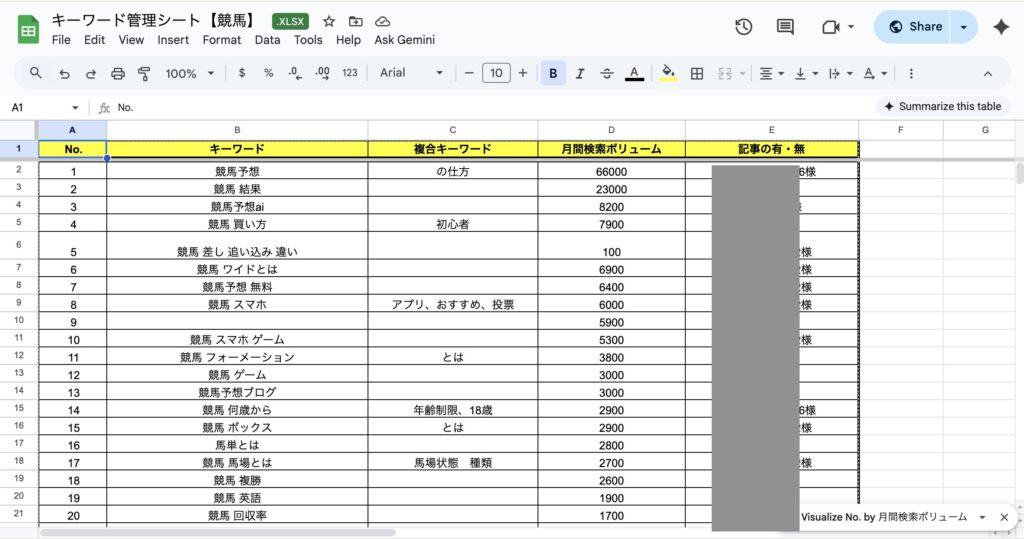
Task: Open more number formats 123
Action: click(x=350, y=73)
